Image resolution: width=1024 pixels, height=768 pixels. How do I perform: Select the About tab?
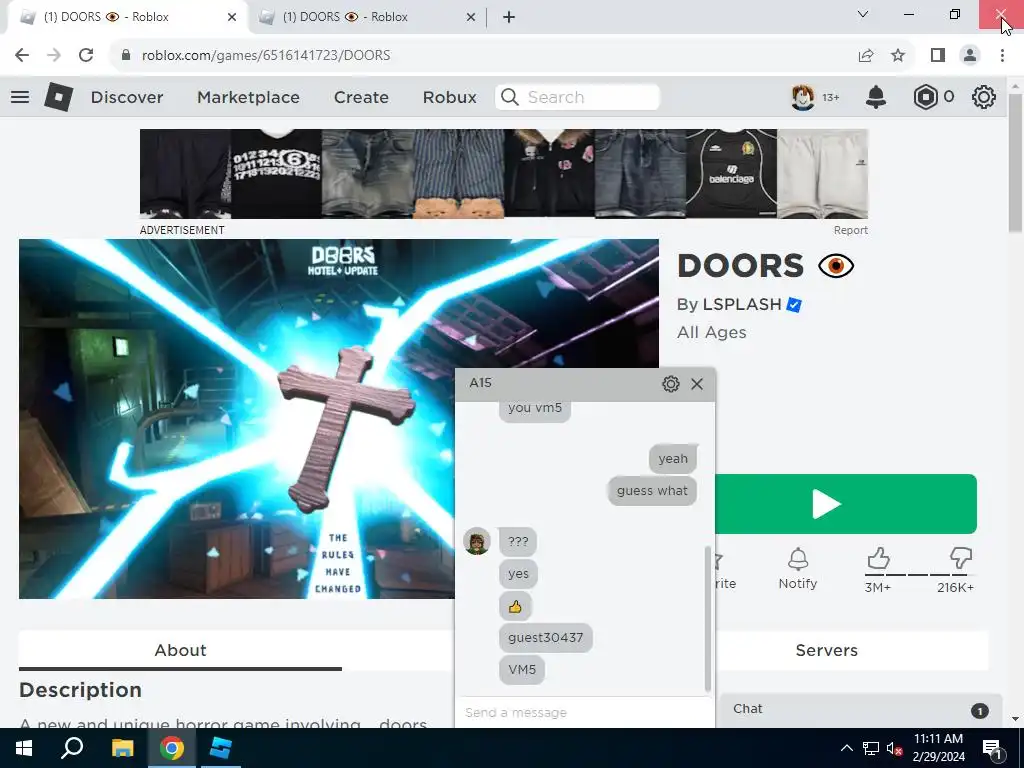click(x=180, y=650)
